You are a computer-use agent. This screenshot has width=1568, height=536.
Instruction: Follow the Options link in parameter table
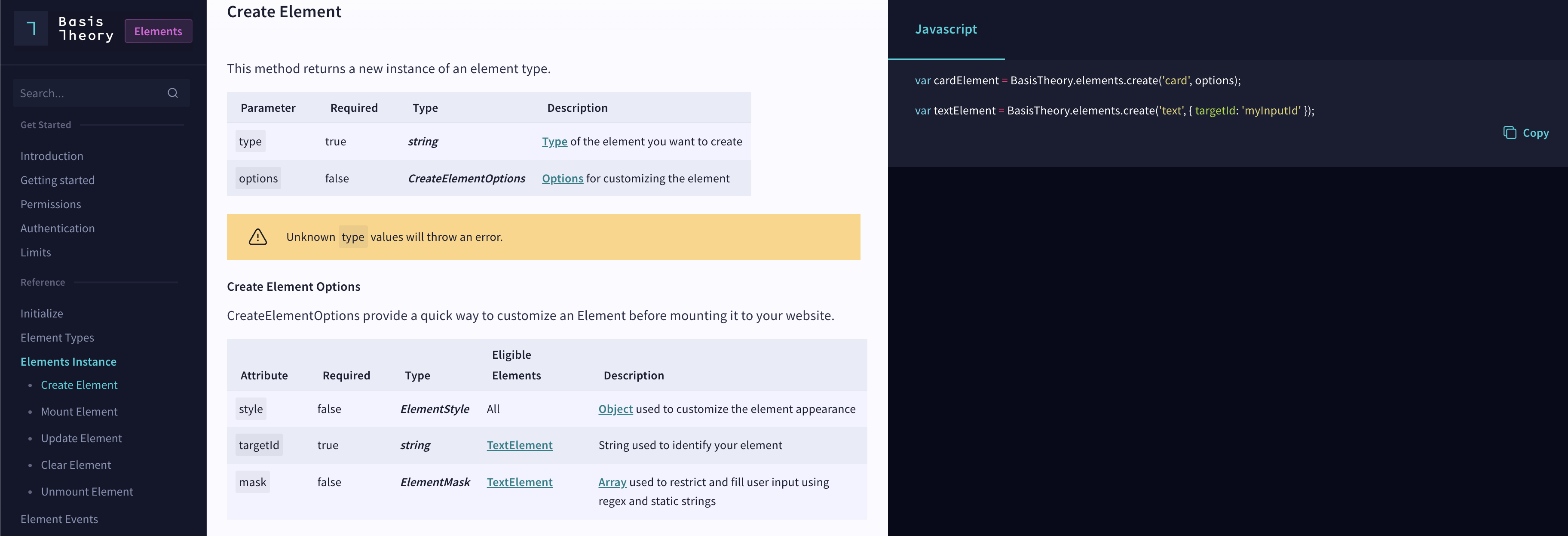[x=563, y=179]
